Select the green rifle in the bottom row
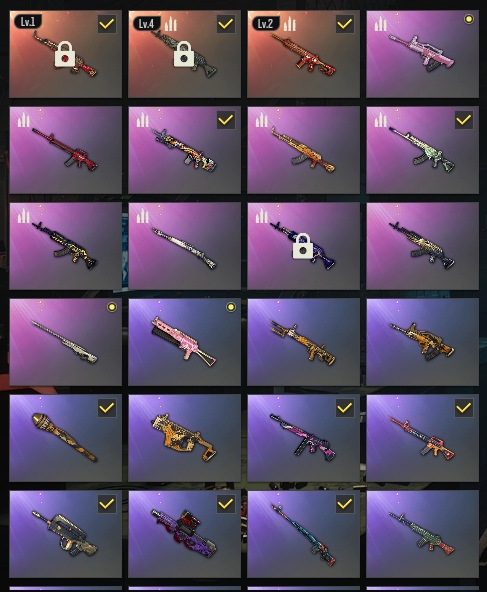Viewport: 487px width, 592px height. (422, 534)
